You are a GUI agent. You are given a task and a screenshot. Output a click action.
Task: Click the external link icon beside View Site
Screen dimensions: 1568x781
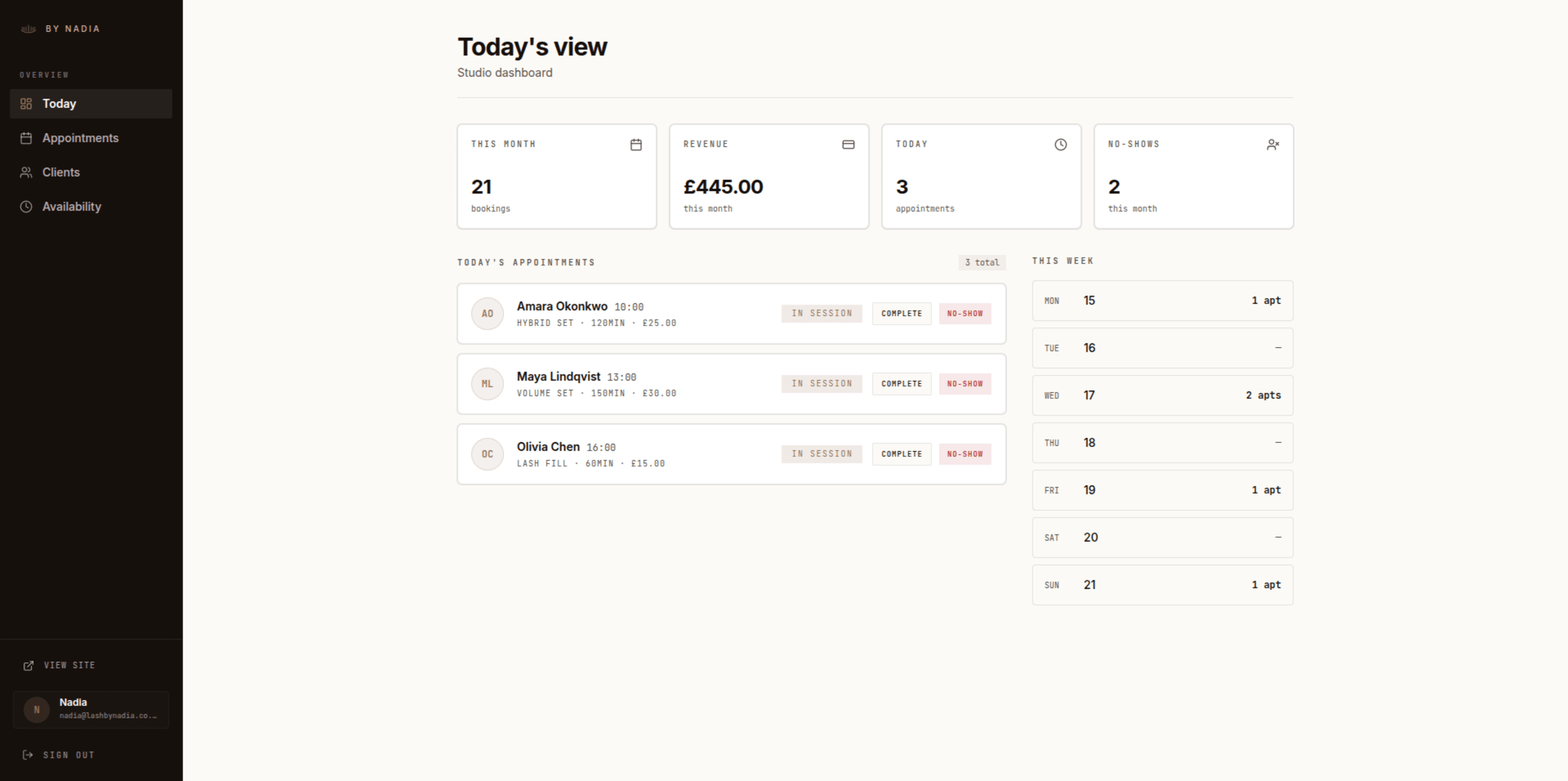28,665
